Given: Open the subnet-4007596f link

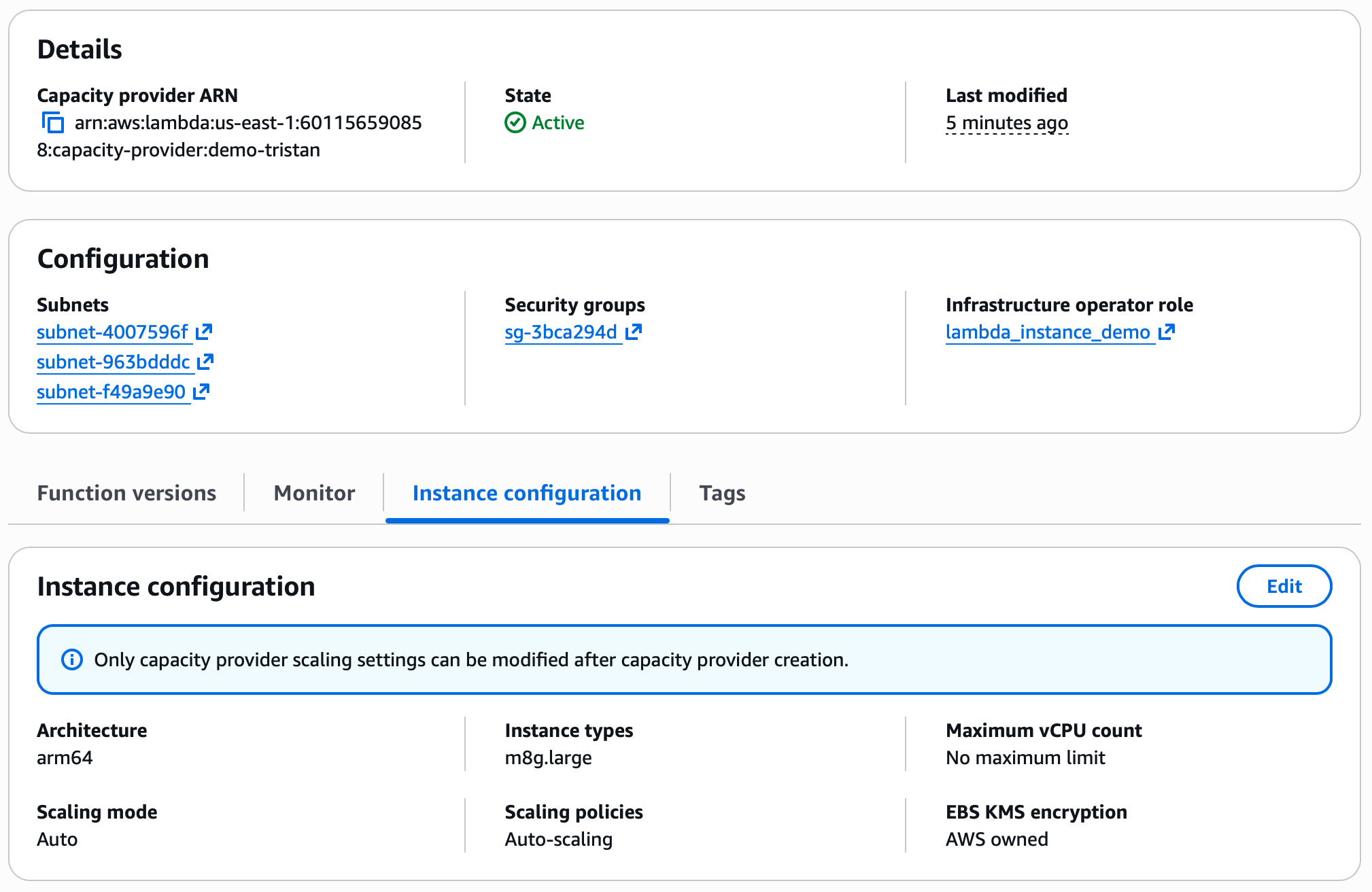Looking at the screenshot, I should pyautogui.click(x=112, y=332).
